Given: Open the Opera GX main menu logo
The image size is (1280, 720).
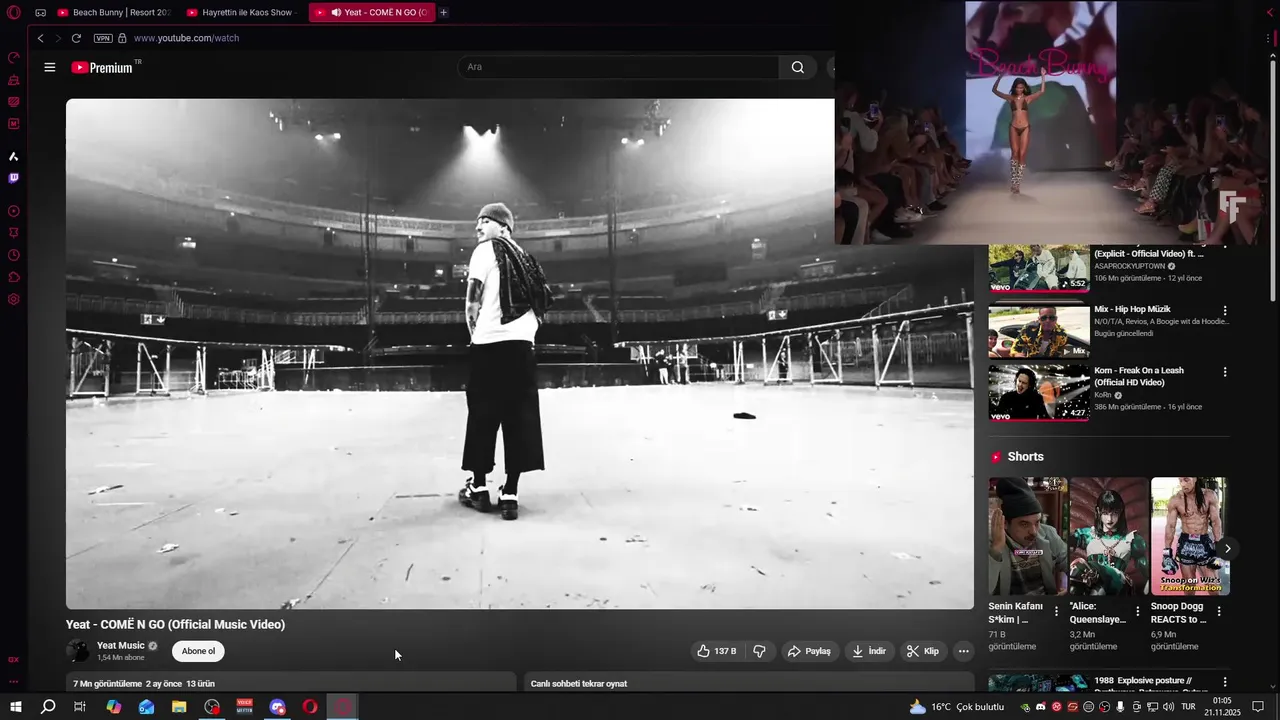Looking at the screenshot, I should click(x=13, y=13).
